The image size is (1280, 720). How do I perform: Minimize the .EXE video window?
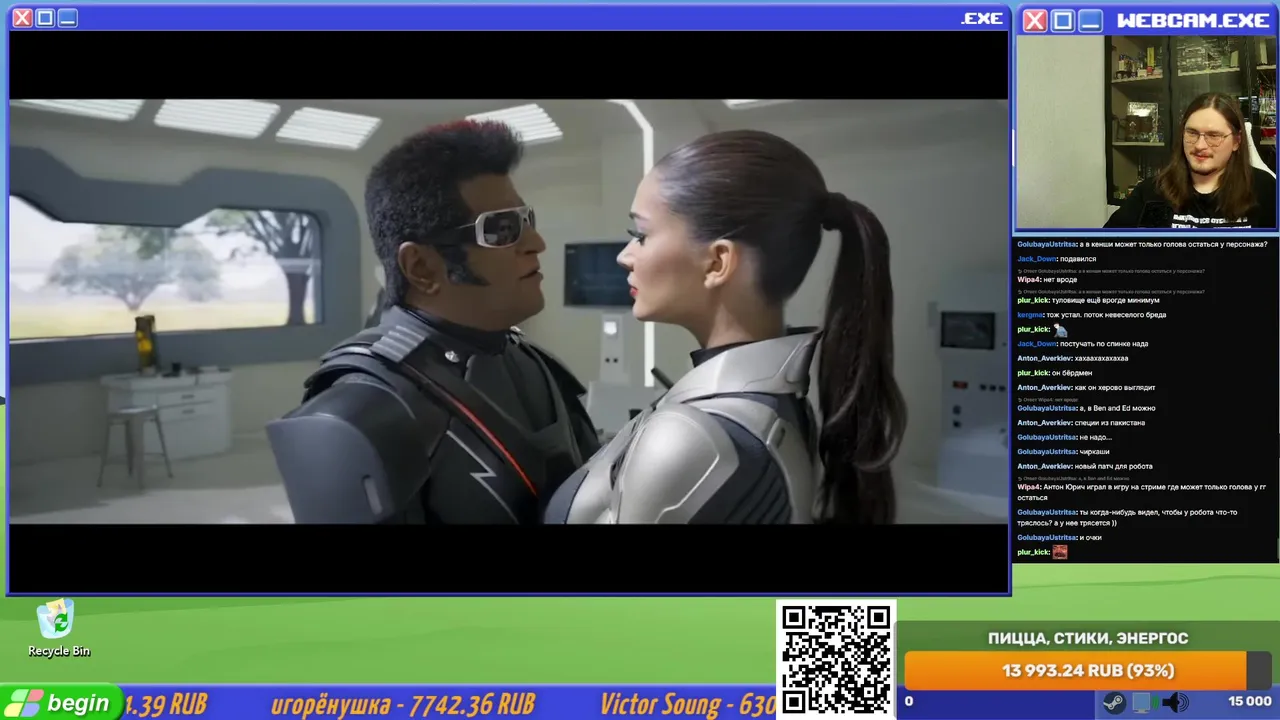(x=68, y=18)
